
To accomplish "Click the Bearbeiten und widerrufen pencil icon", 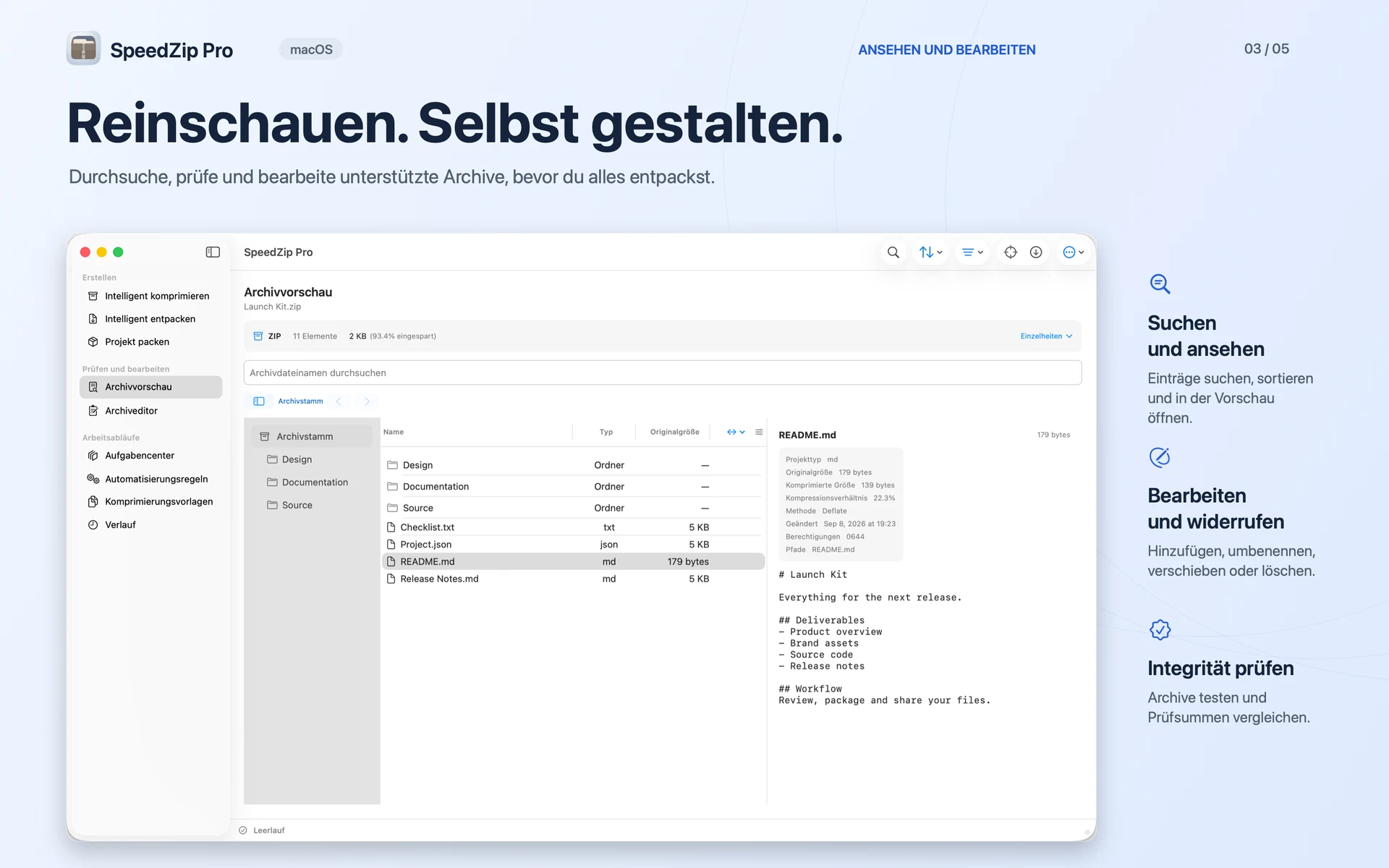I will tap(1160, 457).
